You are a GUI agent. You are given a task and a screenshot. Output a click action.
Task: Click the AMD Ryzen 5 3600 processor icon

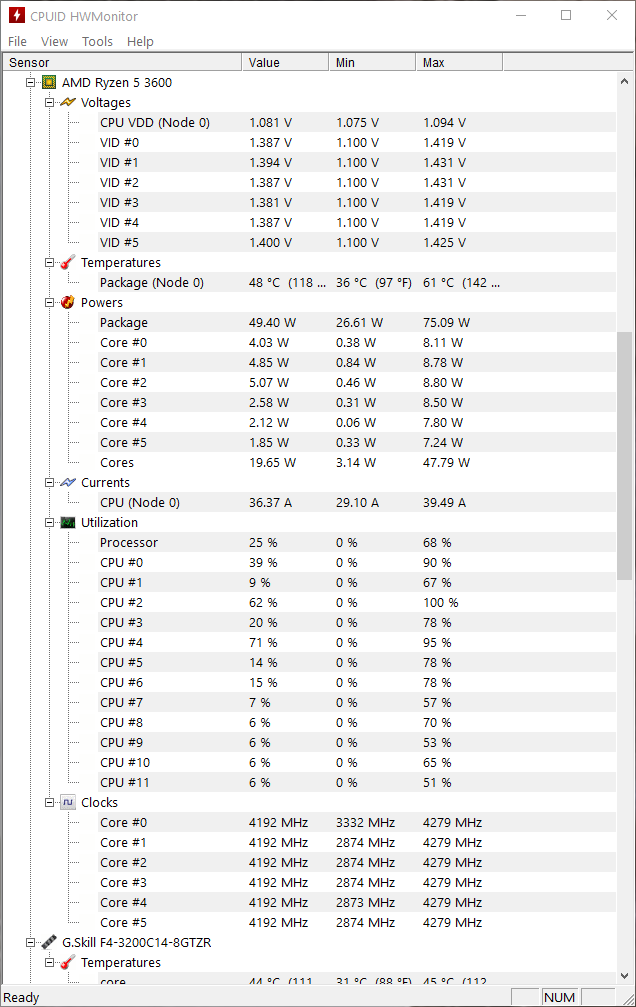(x=49, y=82)
